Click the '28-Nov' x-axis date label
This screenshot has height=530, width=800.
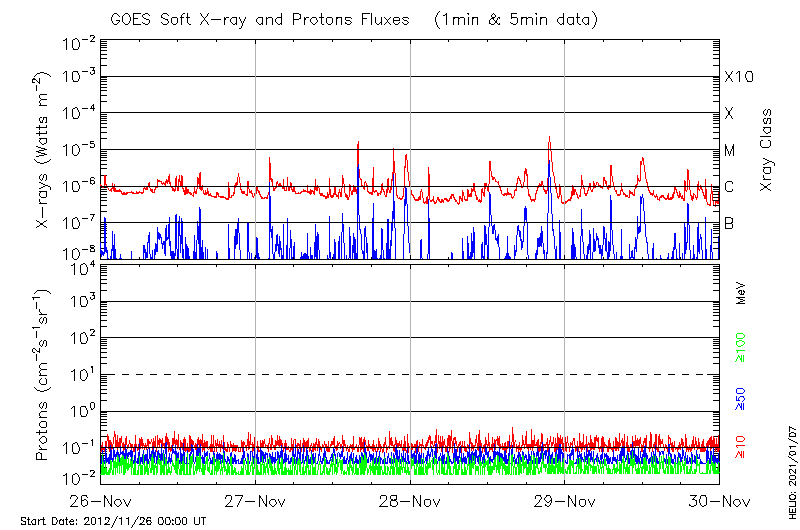(x=410, y=501)
